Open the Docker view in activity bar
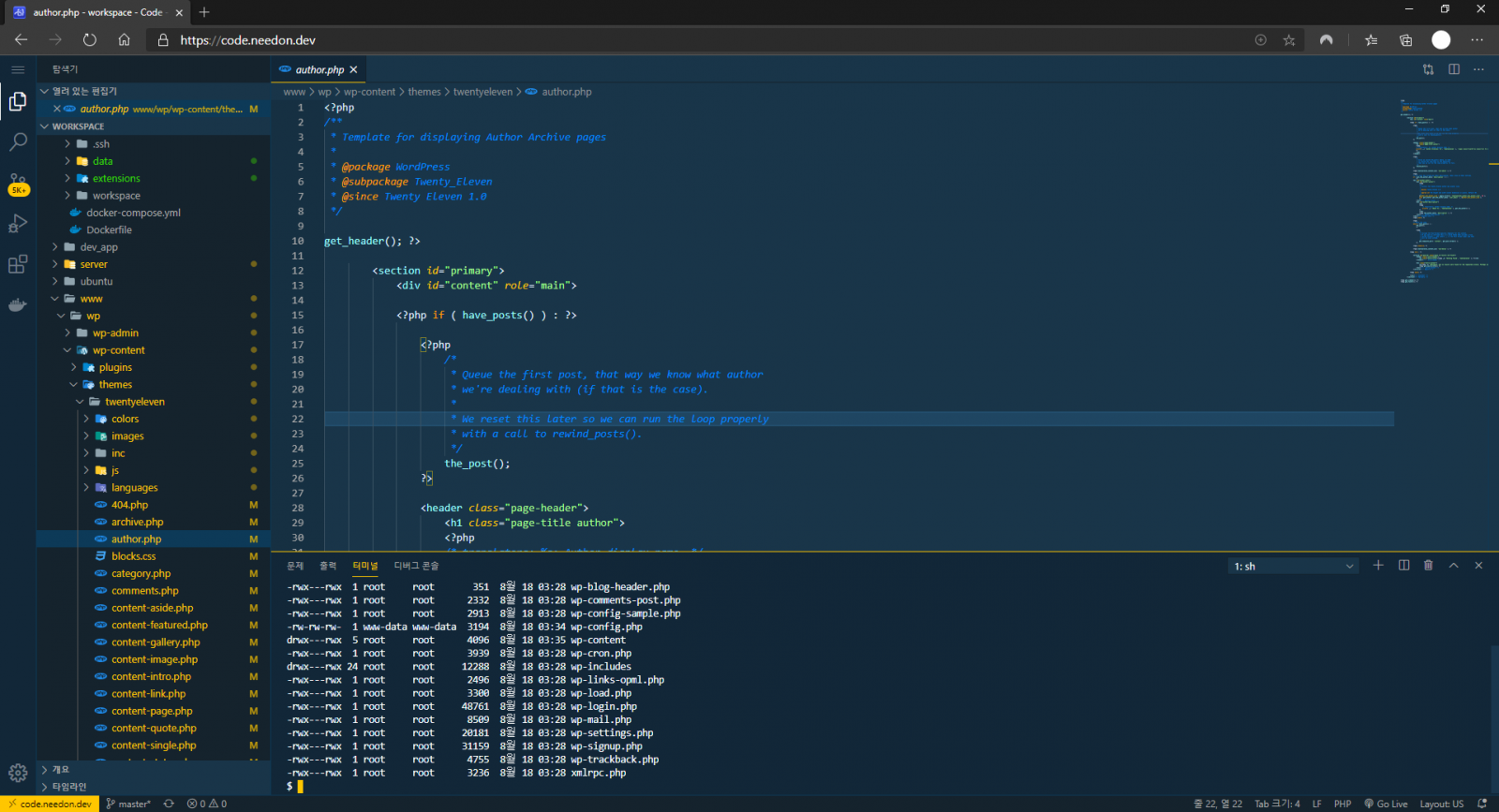Screen dimensions: 1499x812 click(18, 305)
